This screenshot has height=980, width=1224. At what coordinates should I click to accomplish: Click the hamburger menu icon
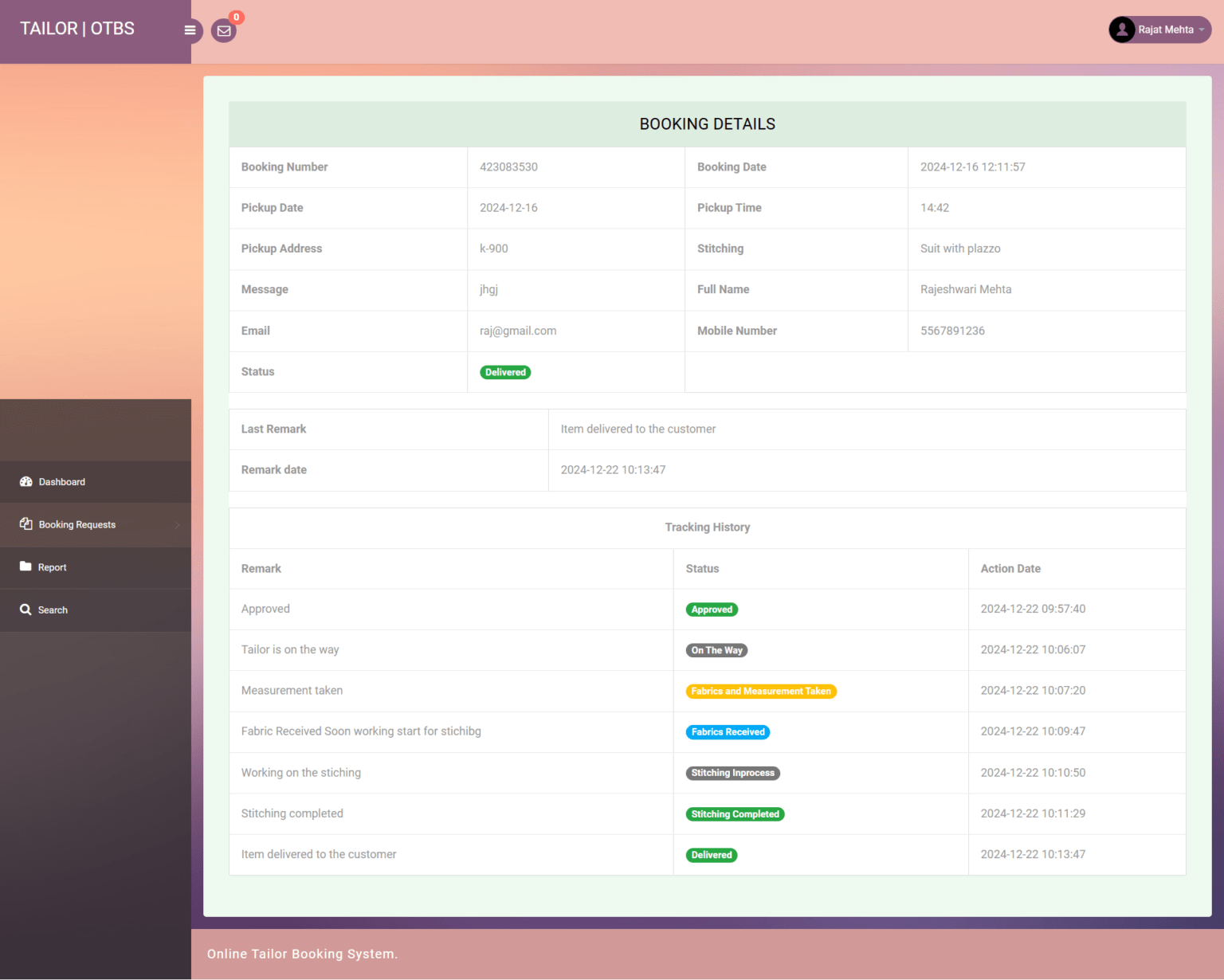(190, 30)
